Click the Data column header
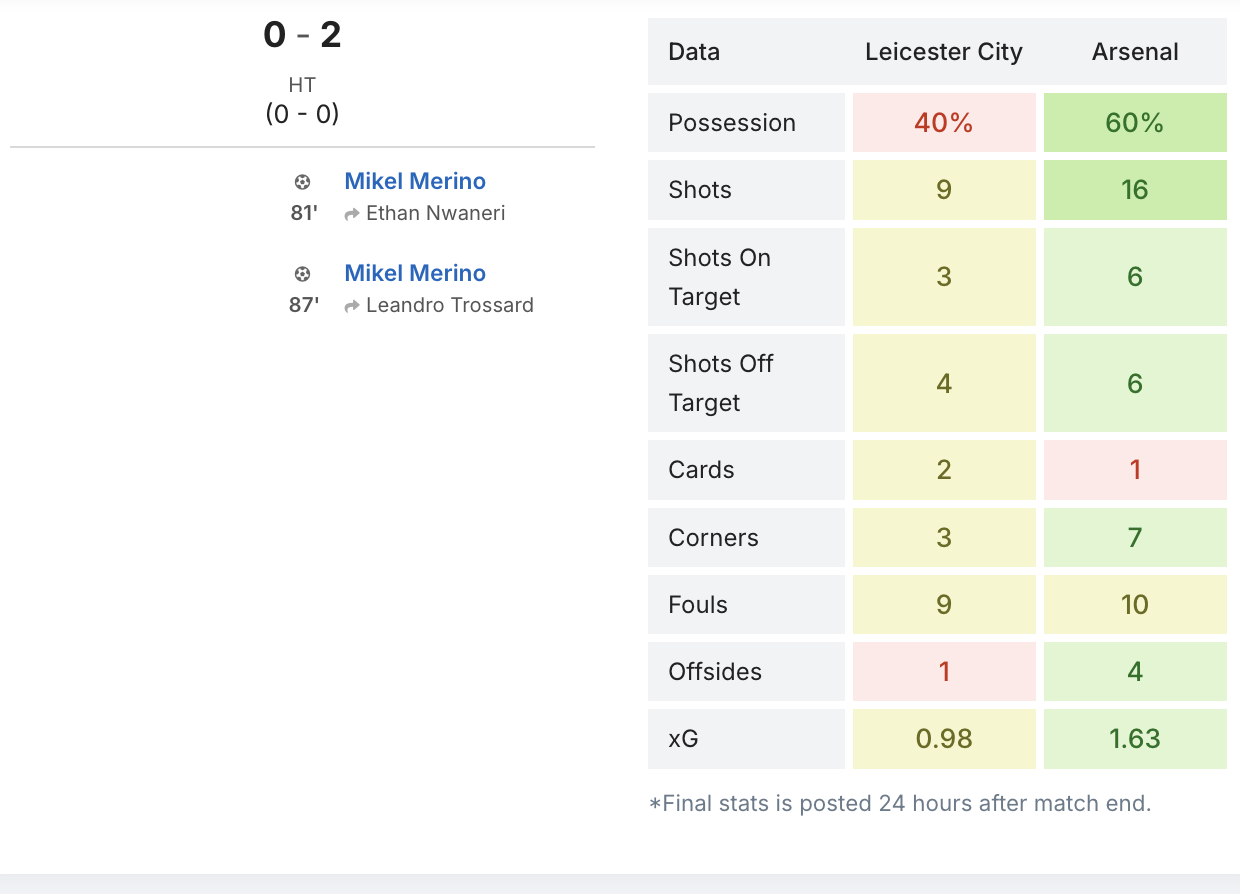The height and width of the screenshot is (894, 1240). [694, 52]
